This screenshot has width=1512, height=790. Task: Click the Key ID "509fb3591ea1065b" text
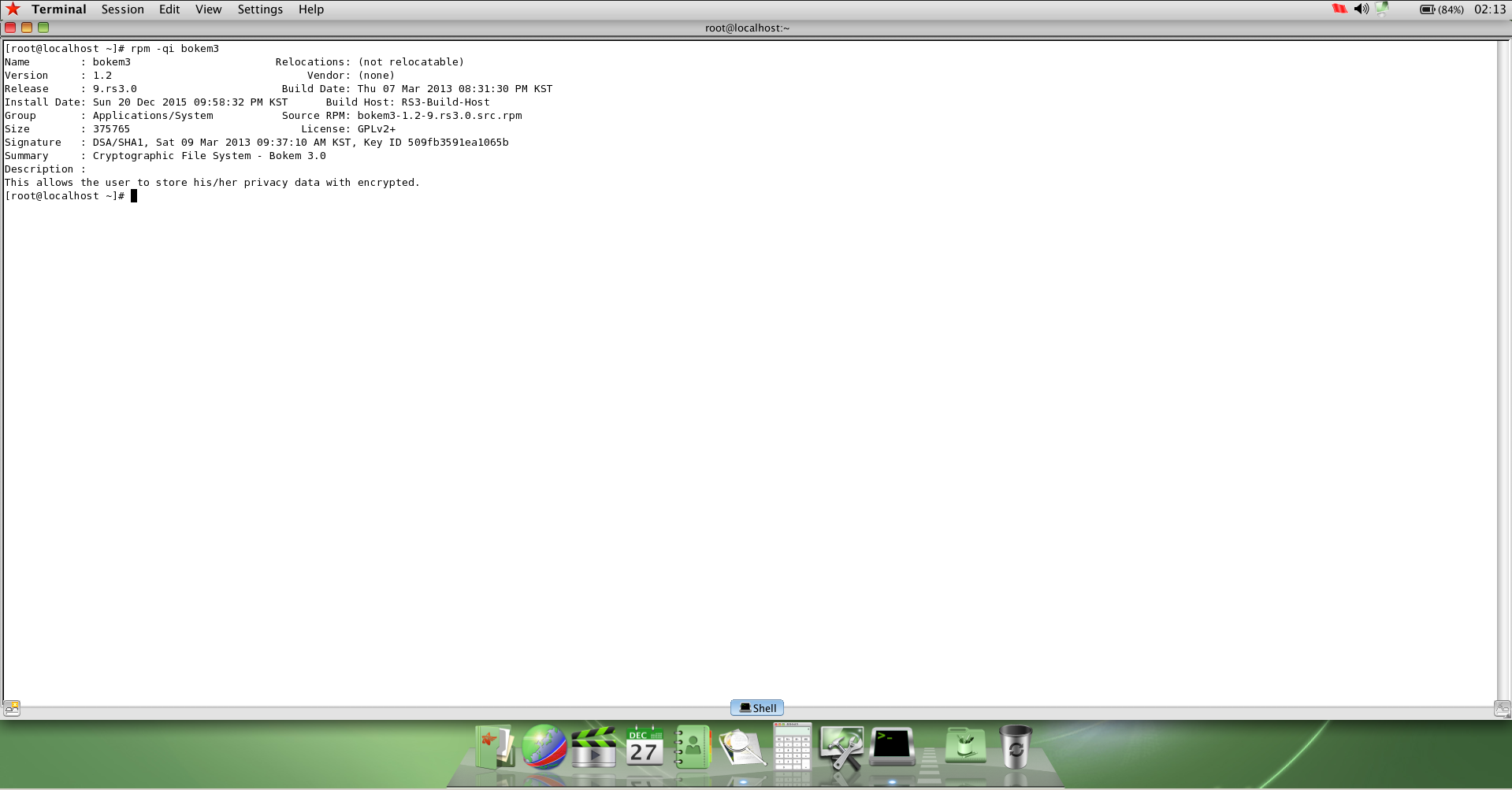(x=458, y=143)
